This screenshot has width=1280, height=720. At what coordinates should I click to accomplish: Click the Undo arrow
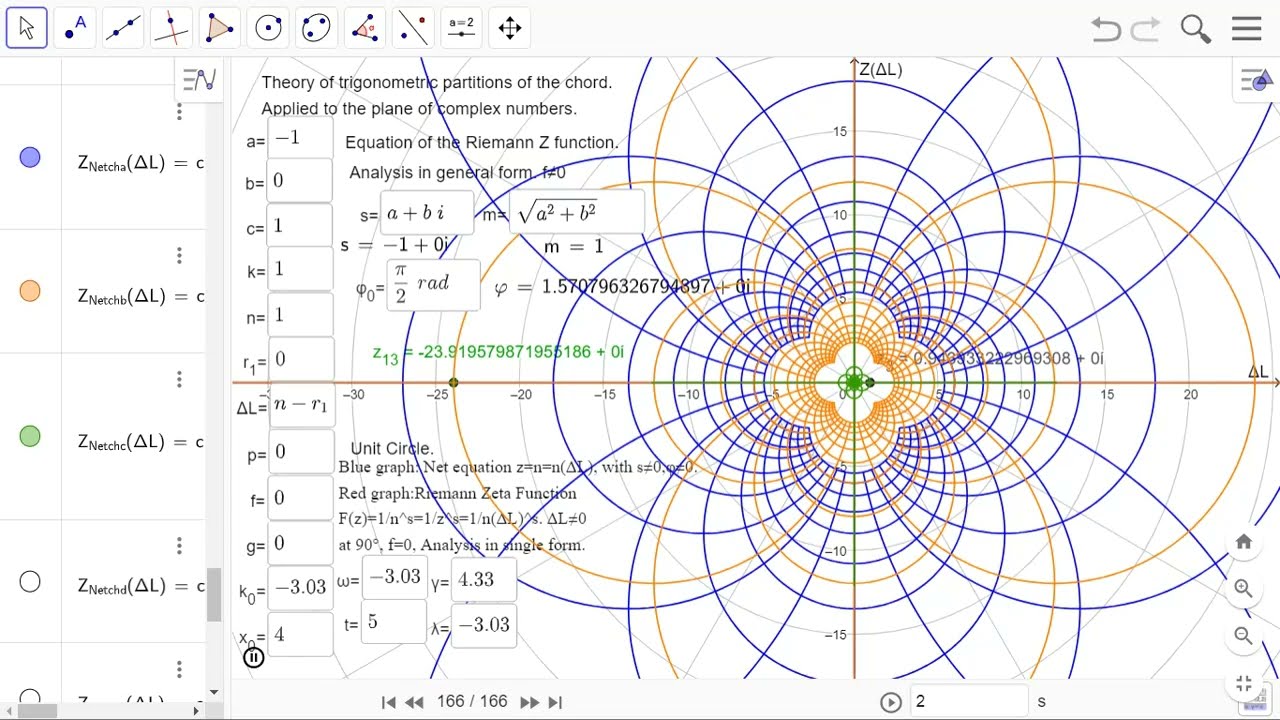tap(1106, 28)
